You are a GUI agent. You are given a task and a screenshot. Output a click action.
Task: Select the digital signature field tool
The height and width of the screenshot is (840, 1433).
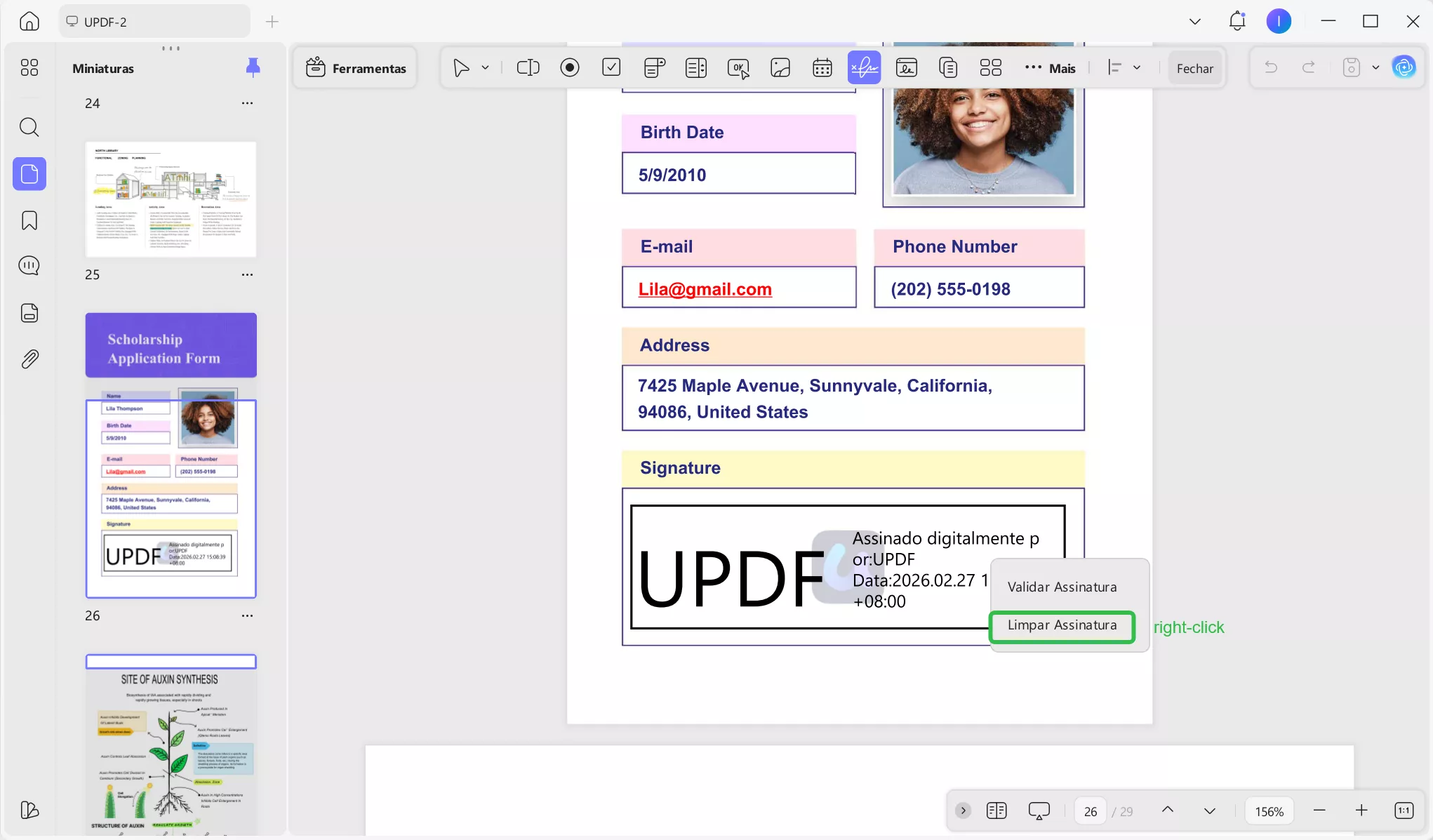tap(864, 68)
